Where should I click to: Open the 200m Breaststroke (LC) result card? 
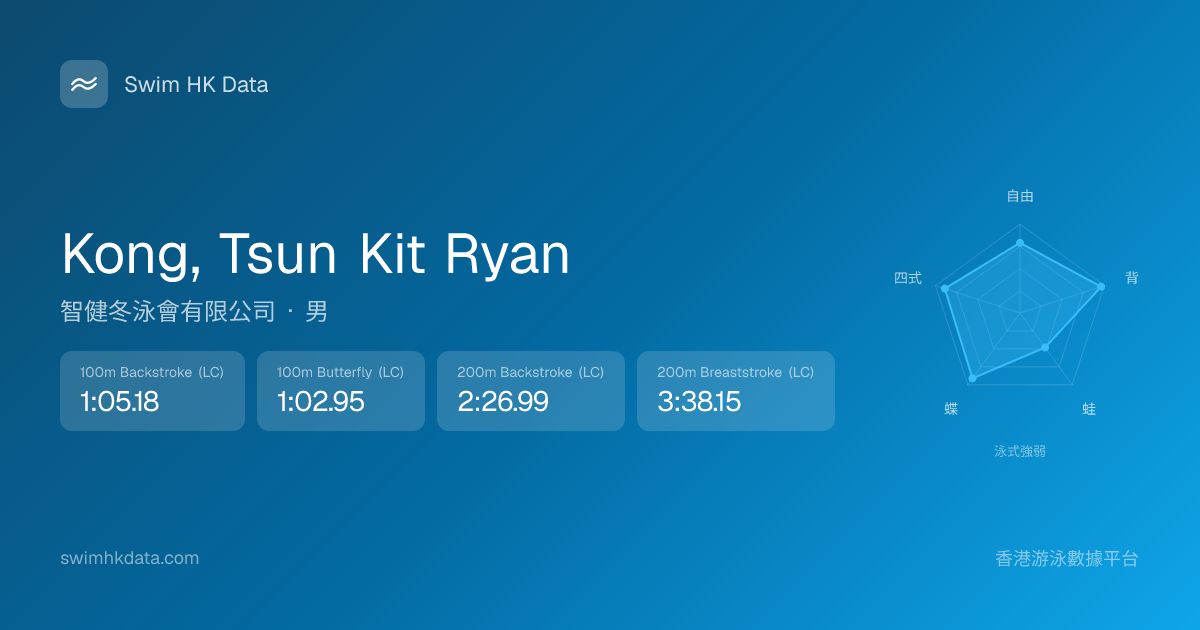point(735,391)
